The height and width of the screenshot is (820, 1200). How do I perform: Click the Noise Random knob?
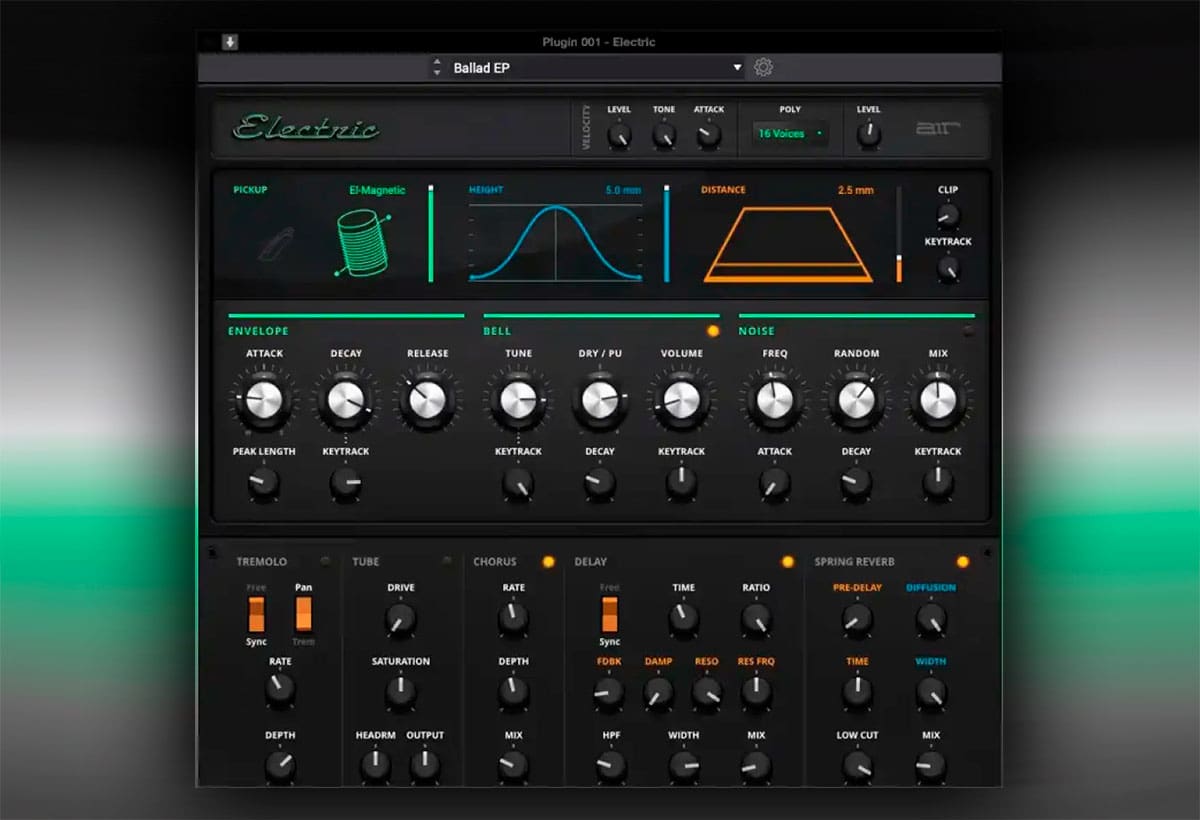(x=856, y=401)
